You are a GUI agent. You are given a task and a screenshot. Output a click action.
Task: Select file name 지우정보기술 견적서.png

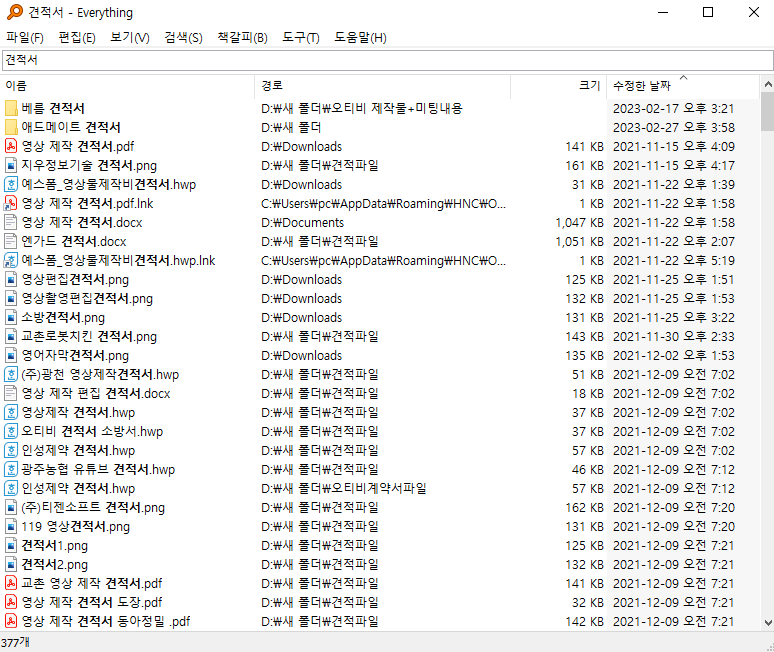point(89,165)
